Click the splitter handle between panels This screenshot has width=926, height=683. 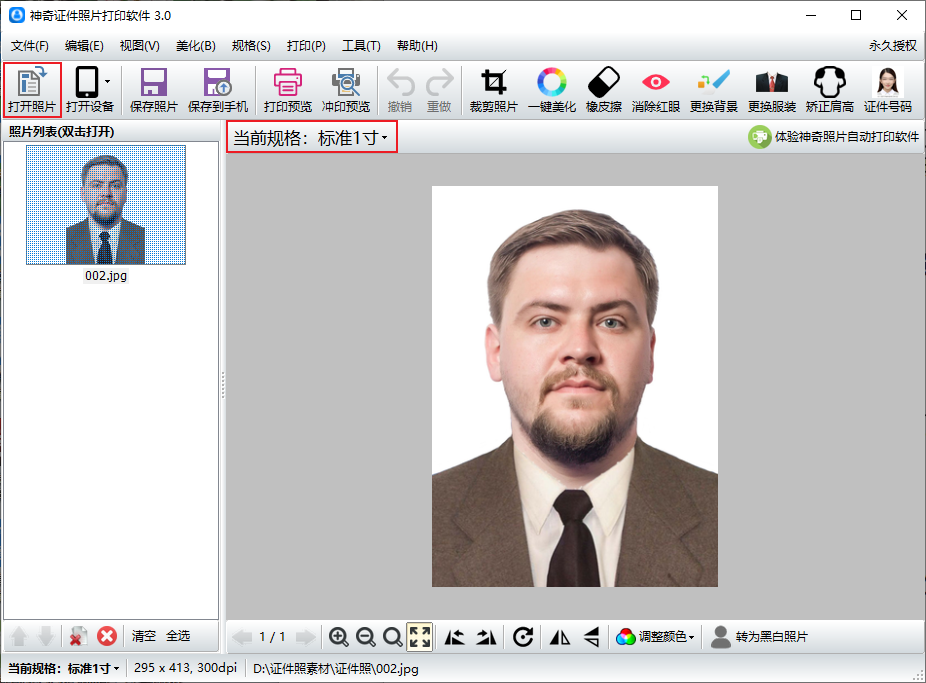[x=223, y=385]
